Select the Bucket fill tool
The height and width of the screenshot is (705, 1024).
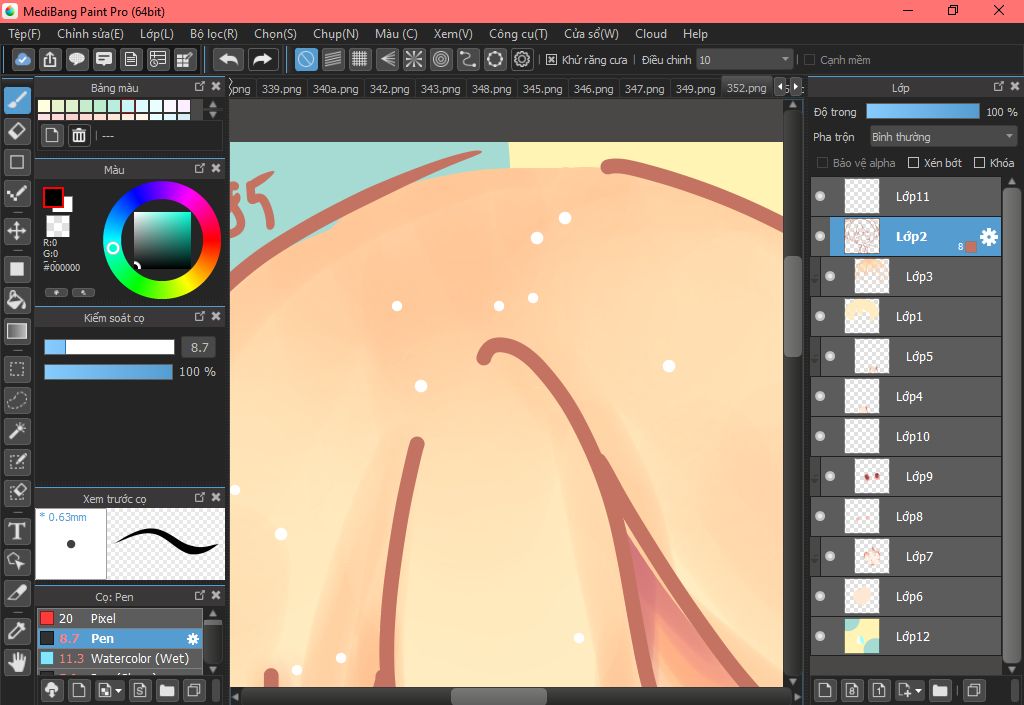17,300
